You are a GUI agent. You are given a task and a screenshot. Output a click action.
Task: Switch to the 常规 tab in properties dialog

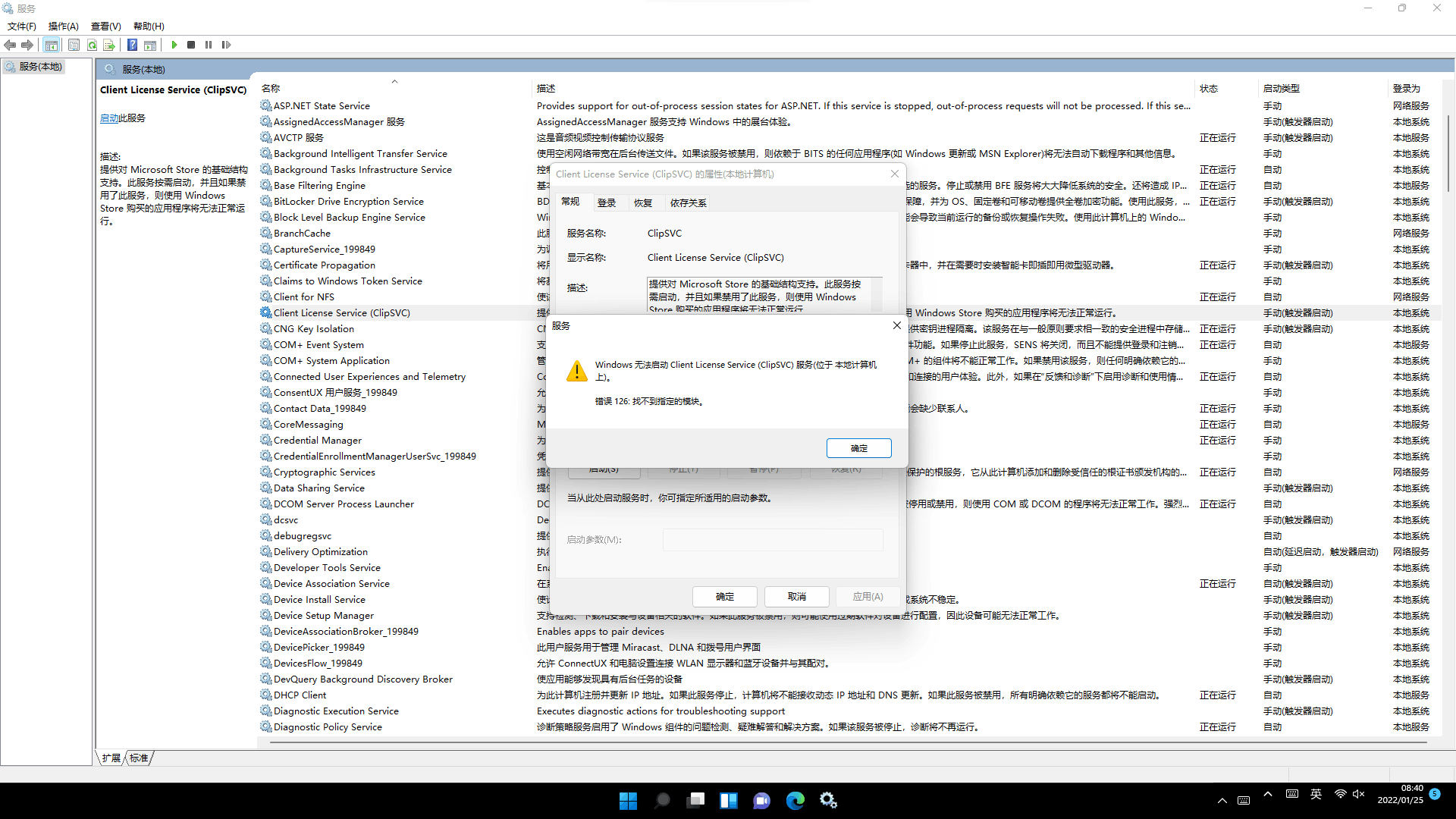click(570, 202)
